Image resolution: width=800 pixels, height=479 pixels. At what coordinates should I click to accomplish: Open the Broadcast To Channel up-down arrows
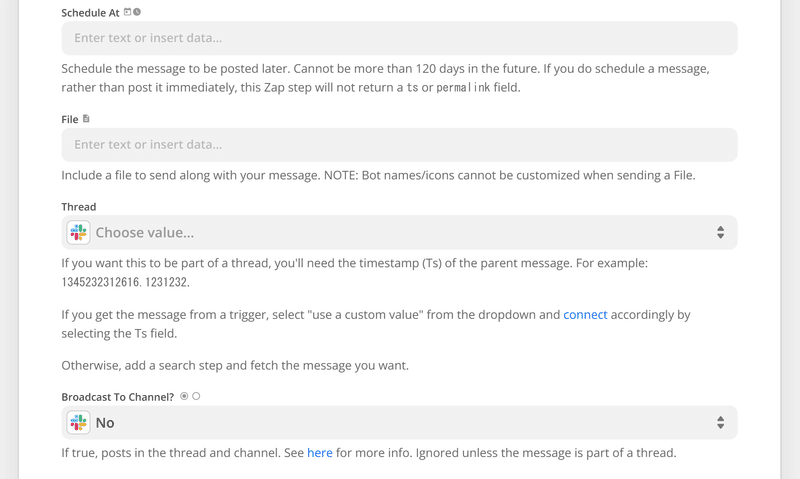[720, 422]
